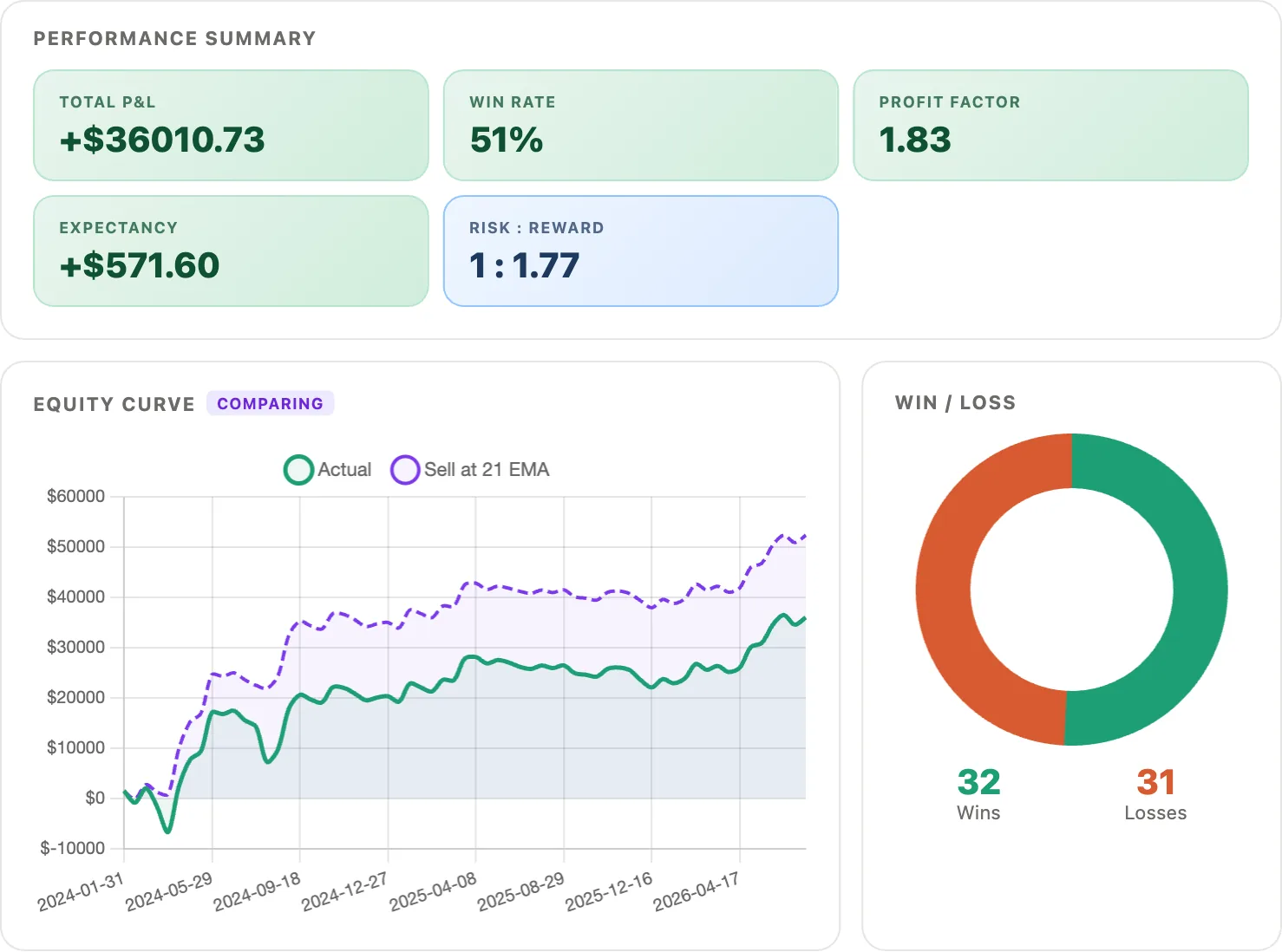Click the 51% win rate value
The width and height of the screenshot is (1282, 952).
point(507,140)
